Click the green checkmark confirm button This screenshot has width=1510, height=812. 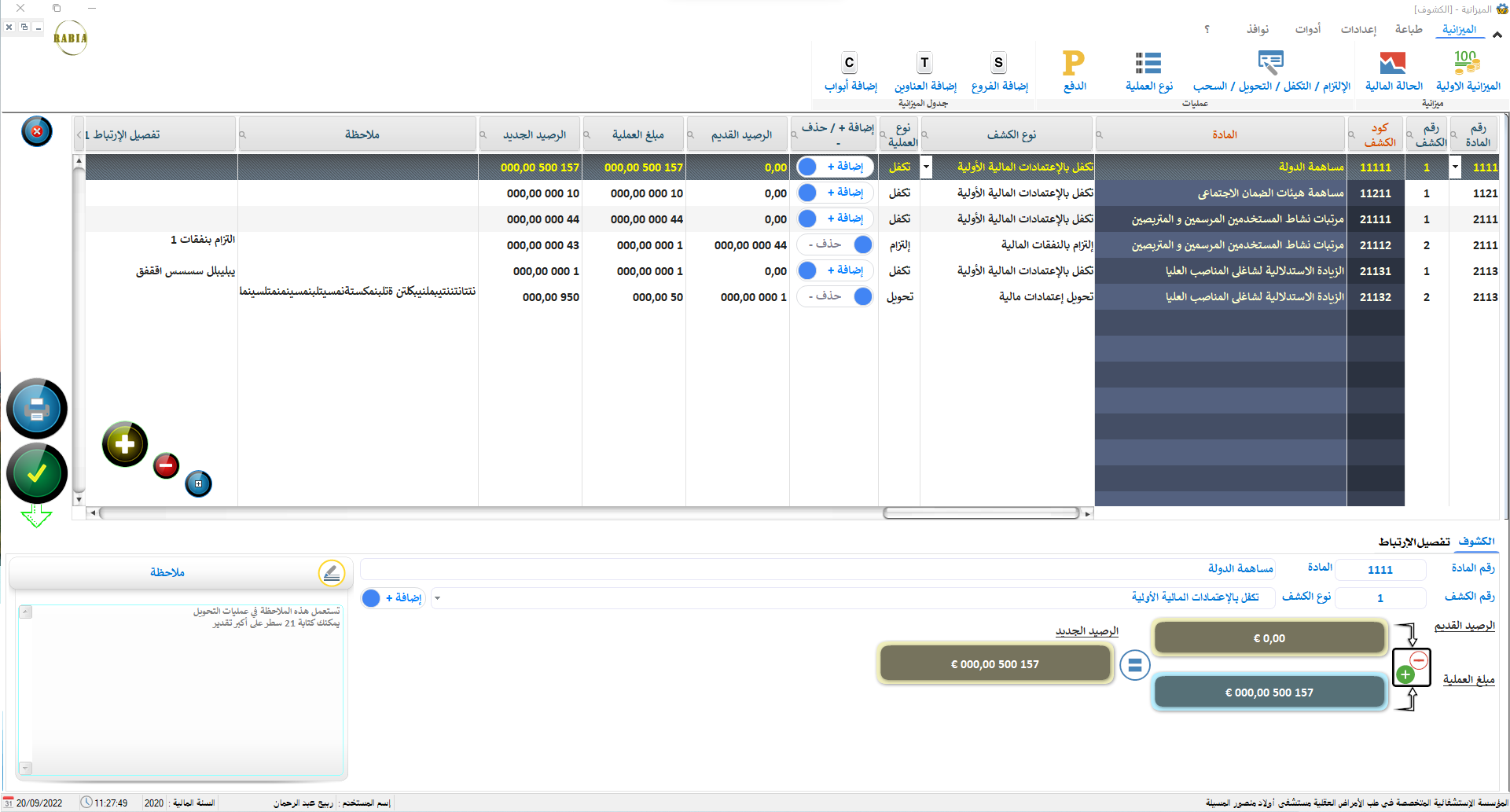[37, 473]
